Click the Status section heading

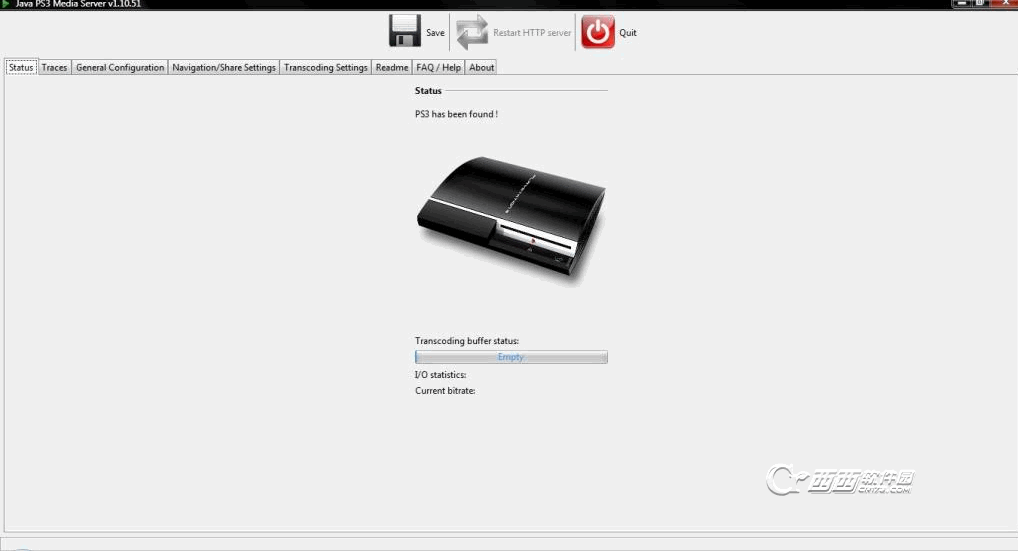coord(428,91)
